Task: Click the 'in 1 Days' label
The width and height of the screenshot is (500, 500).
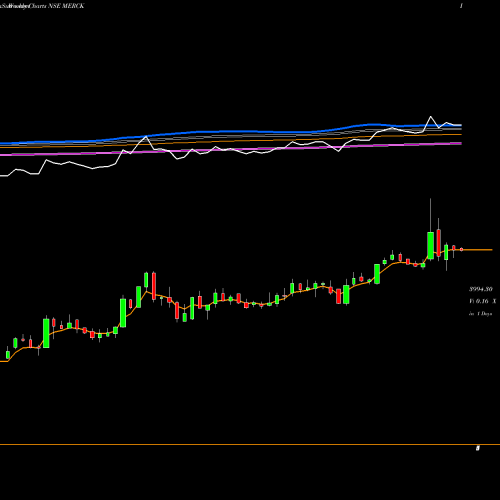Action: [x=480, y=314]
